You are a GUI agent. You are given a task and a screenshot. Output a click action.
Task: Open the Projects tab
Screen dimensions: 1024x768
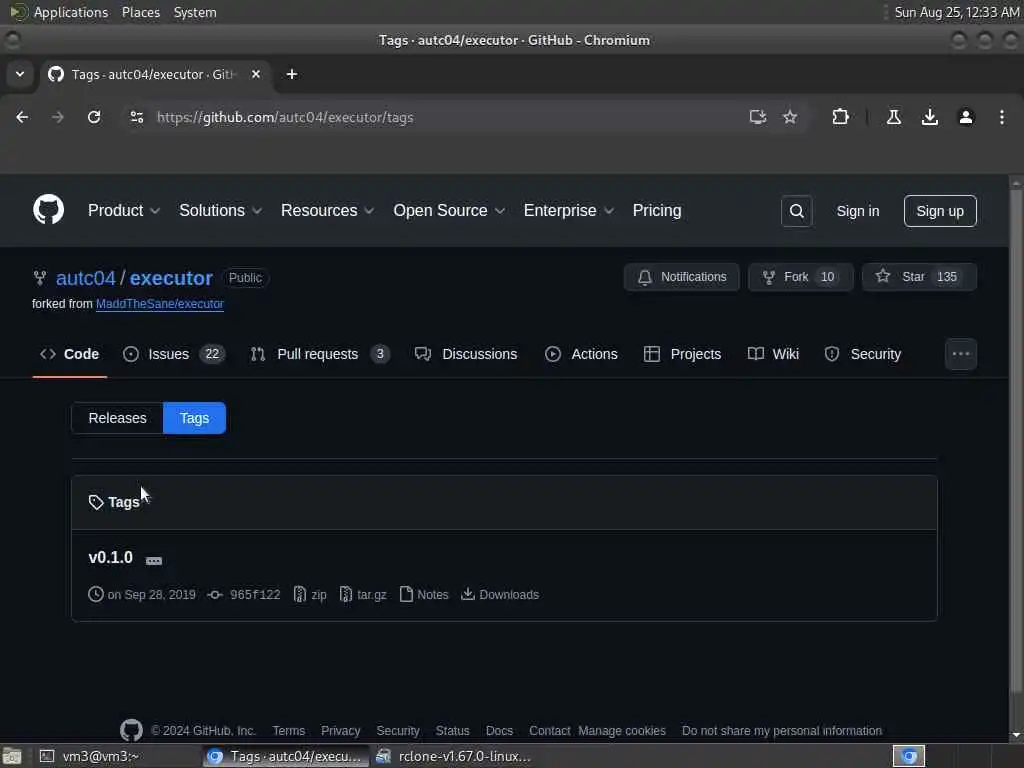coord(682,354)
